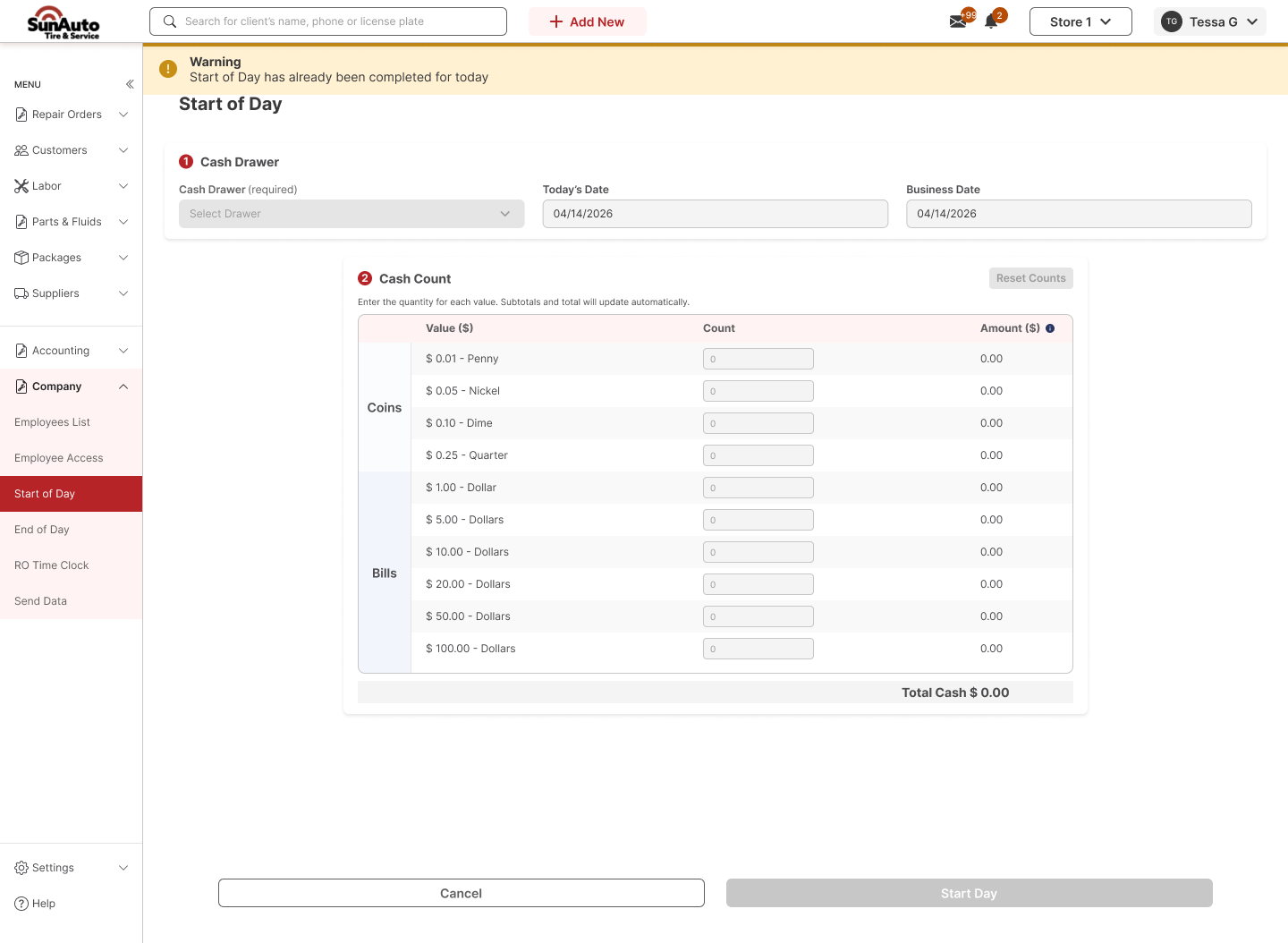Click the Accounting document icon
1288x943 pixels.
click(21, 351)
